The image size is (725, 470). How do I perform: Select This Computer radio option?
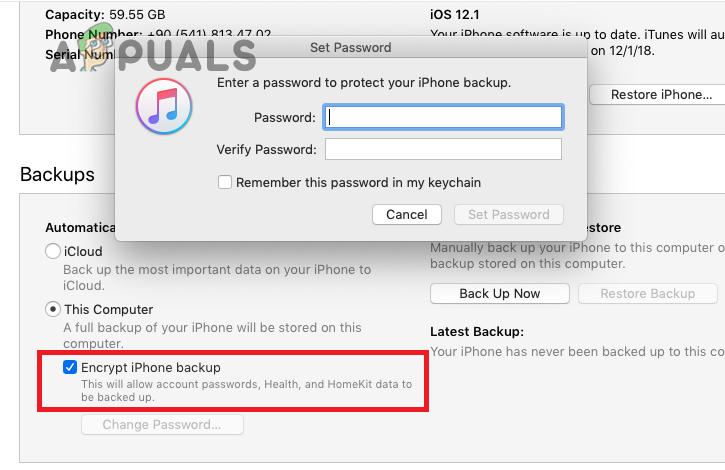53,309
